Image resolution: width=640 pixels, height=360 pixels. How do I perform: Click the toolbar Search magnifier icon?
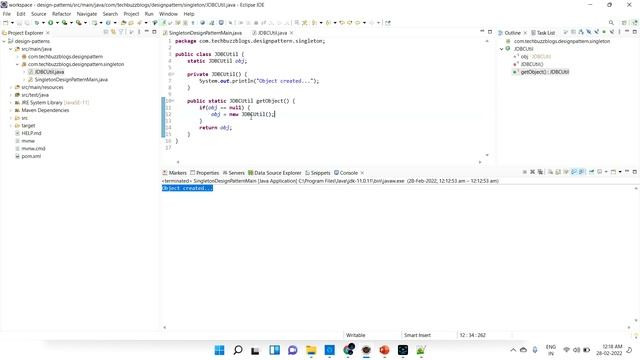click(611, 23)
